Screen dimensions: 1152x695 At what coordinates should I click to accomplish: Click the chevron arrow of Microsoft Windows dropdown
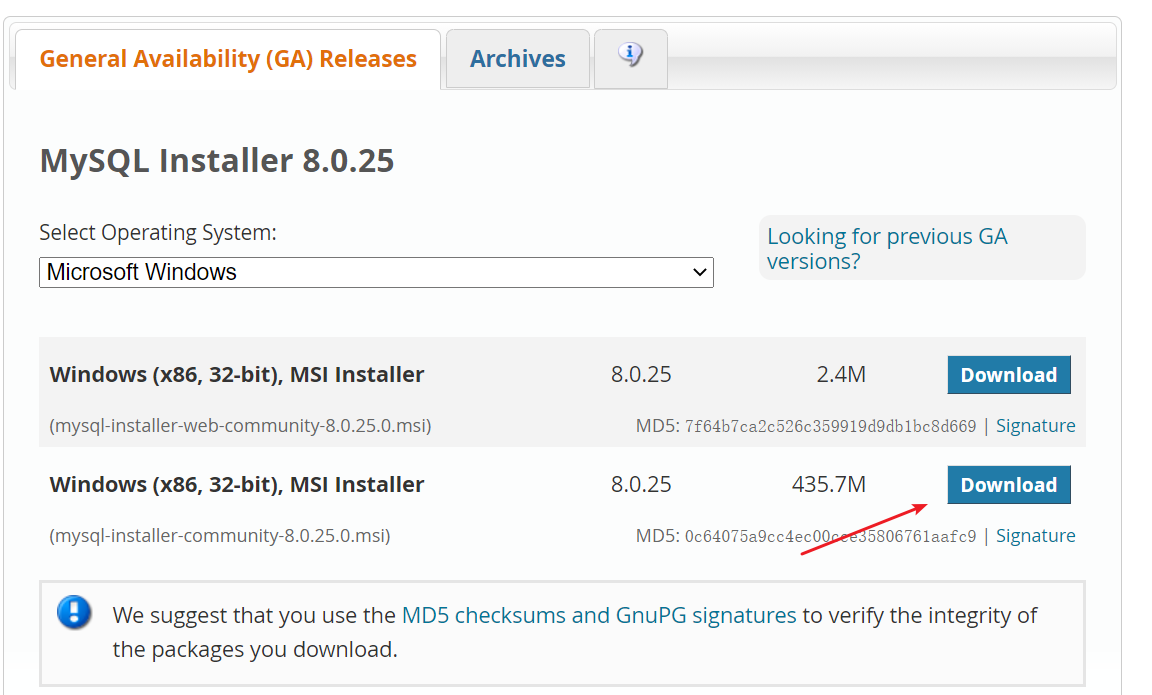[699, 273]
